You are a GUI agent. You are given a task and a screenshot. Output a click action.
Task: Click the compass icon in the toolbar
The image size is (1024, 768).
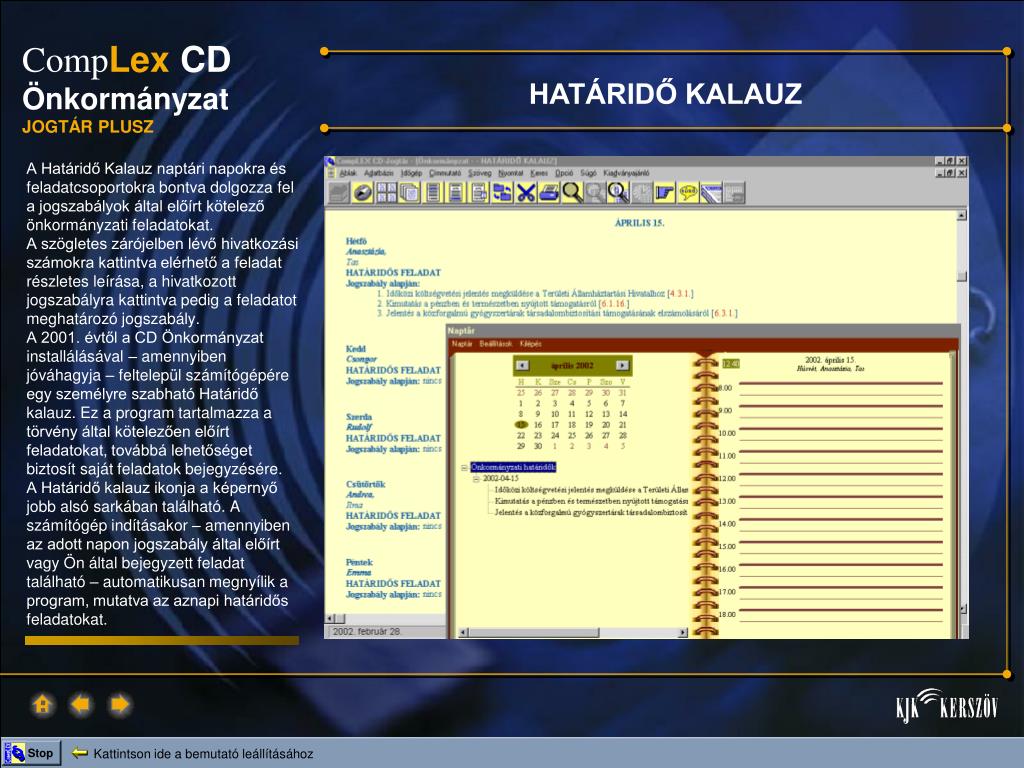(362, 193)
